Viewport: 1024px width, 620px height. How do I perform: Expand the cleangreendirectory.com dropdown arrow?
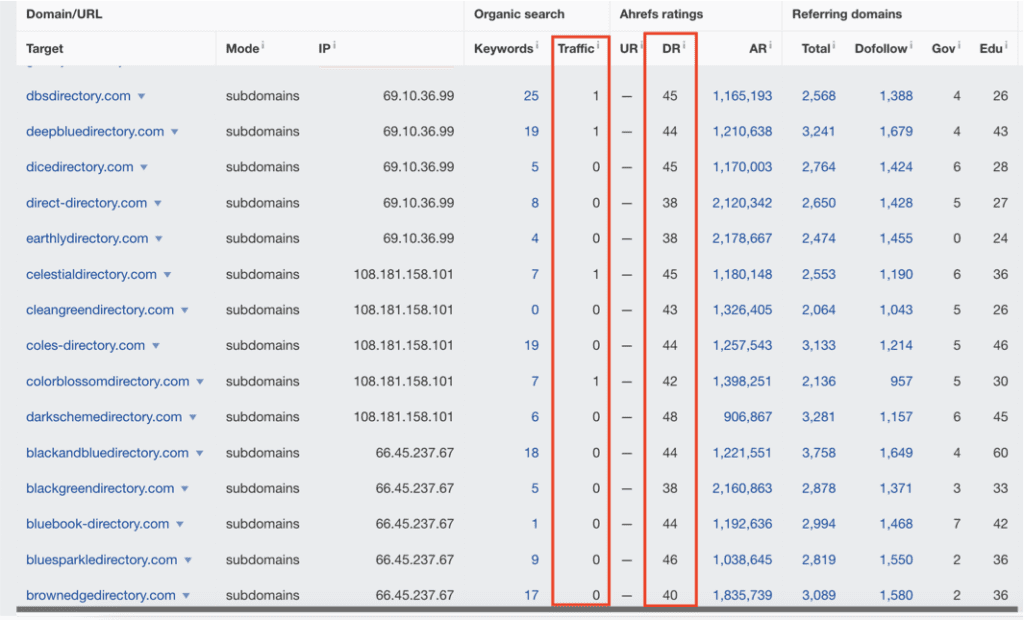pos(185,310)
